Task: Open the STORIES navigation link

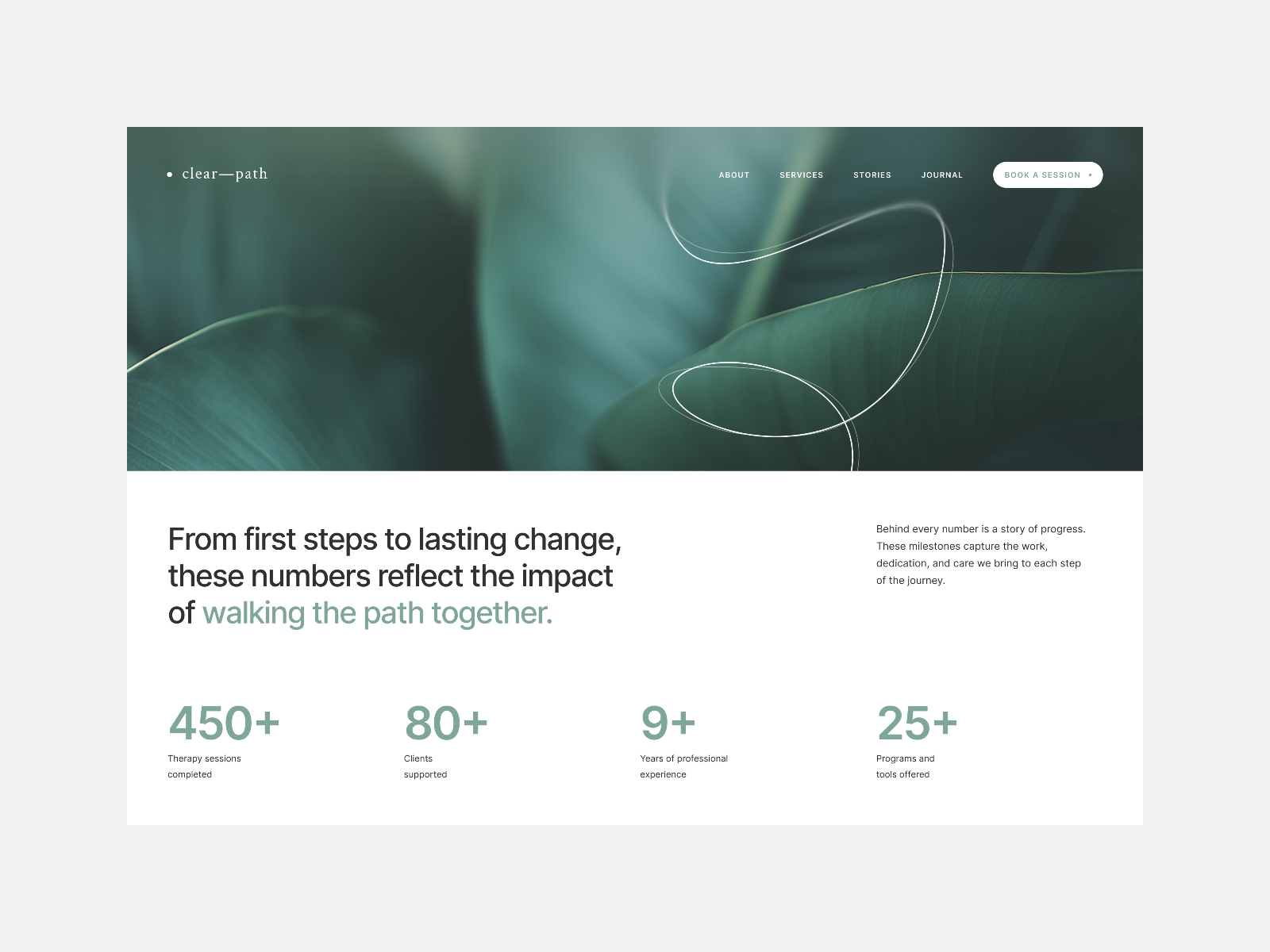Action: point(872,175)
